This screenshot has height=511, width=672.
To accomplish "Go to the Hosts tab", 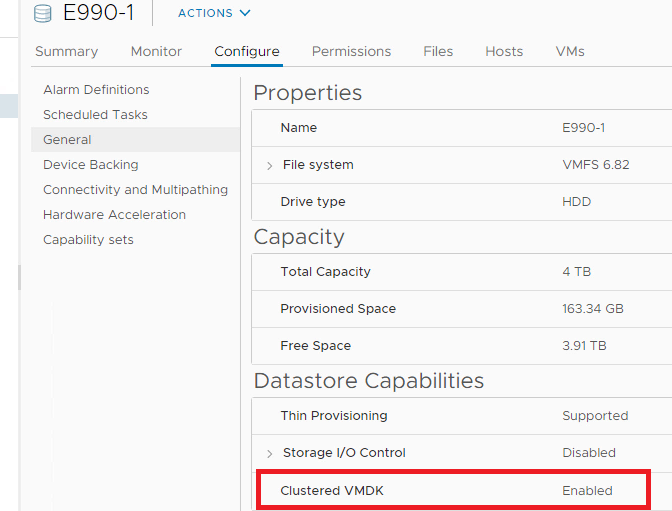I will click(x=504, y=51).
